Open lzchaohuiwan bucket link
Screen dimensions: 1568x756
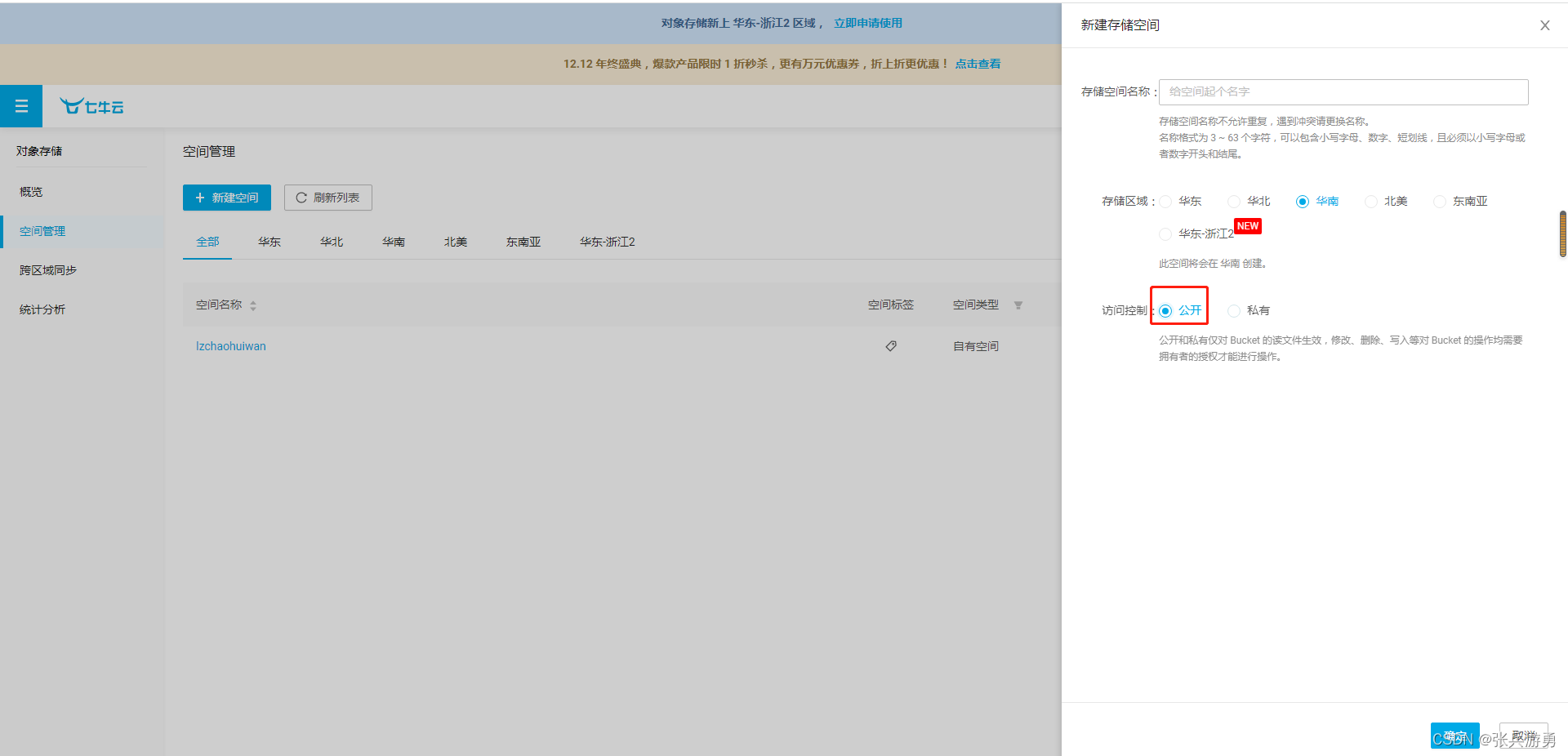point(231,346)
